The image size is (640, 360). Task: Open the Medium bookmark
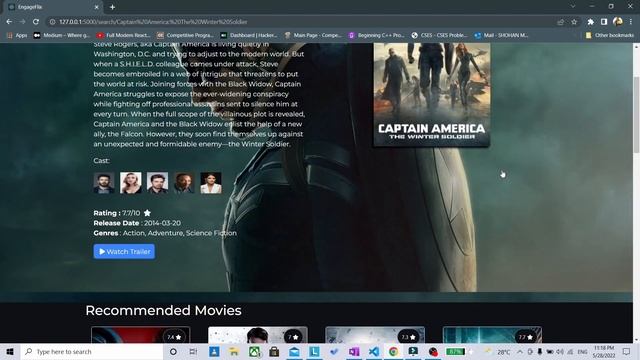point(62,36)
